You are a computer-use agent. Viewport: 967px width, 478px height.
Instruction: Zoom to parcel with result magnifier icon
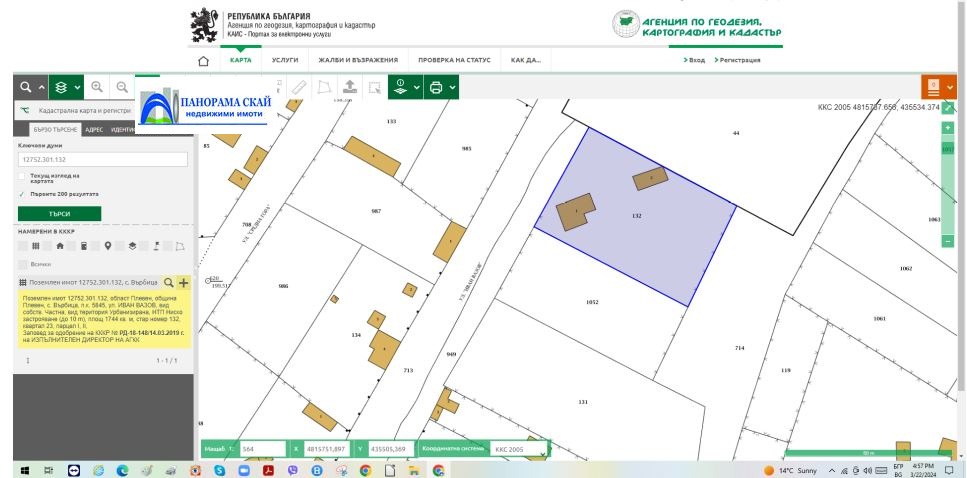click(x=169, y=283)
